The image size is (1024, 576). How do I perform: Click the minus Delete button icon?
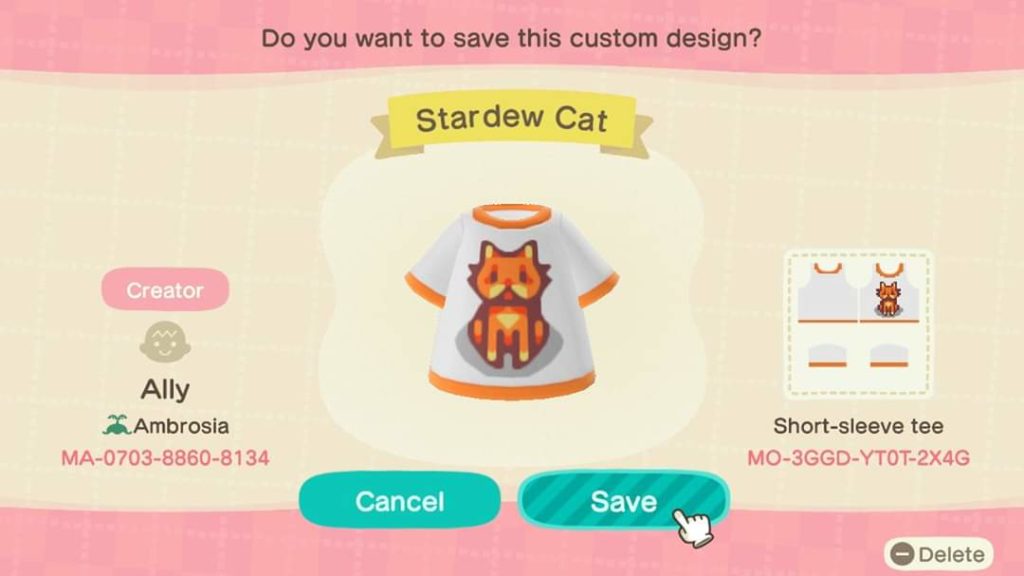(902, 554)
